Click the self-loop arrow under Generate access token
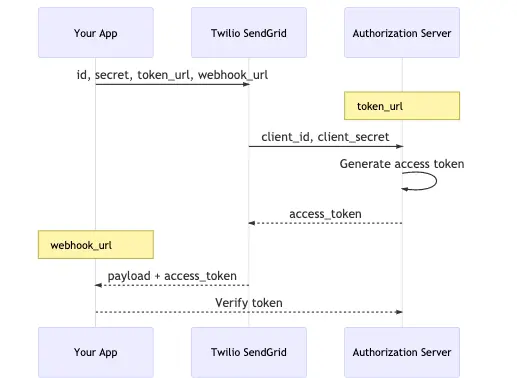 point(419,181)
